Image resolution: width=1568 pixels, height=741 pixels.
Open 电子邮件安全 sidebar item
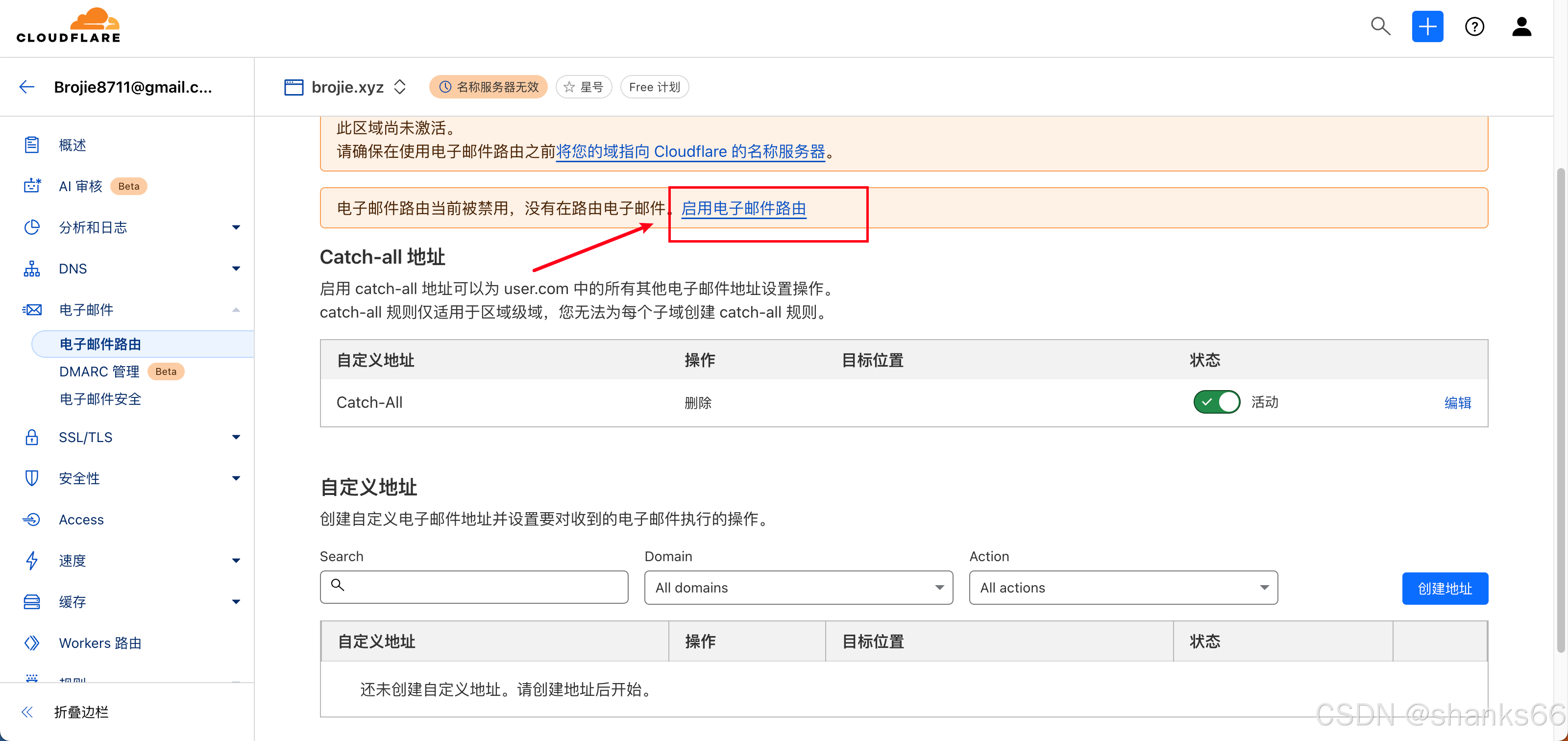click(100, 399)
